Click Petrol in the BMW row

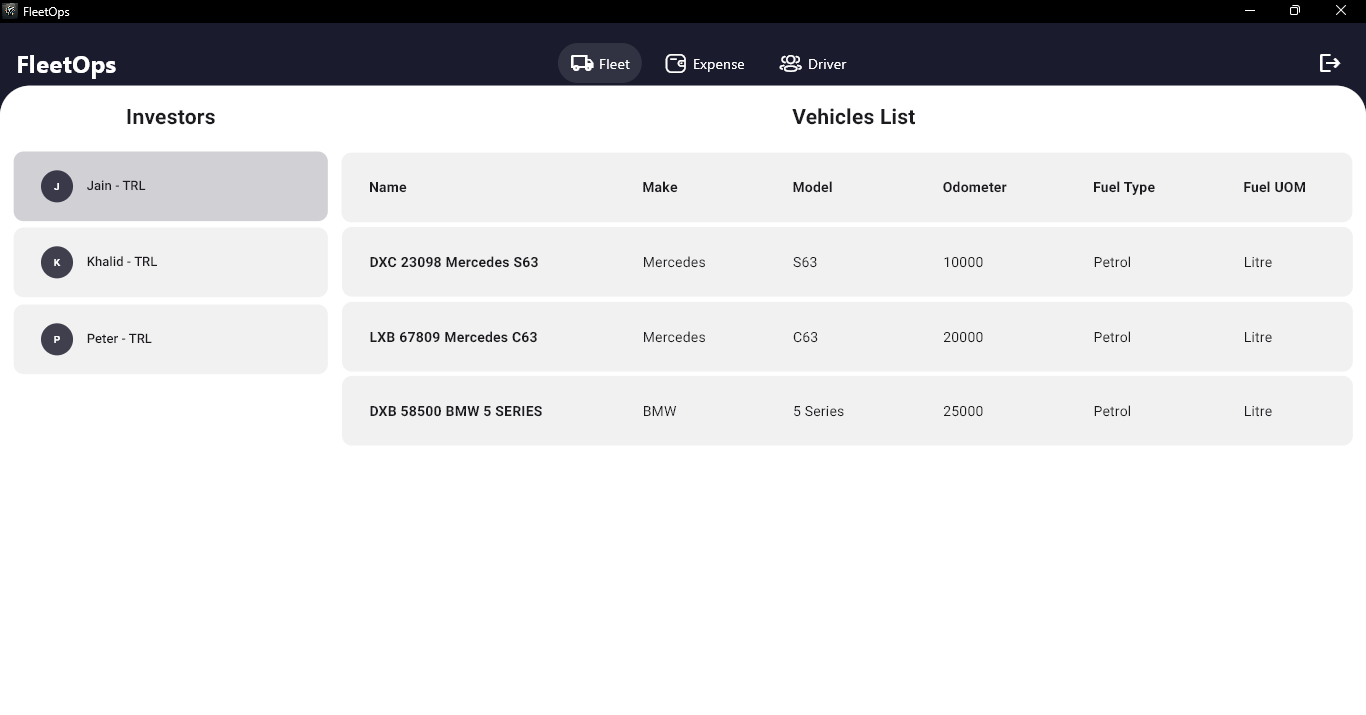click(1112, 411)
